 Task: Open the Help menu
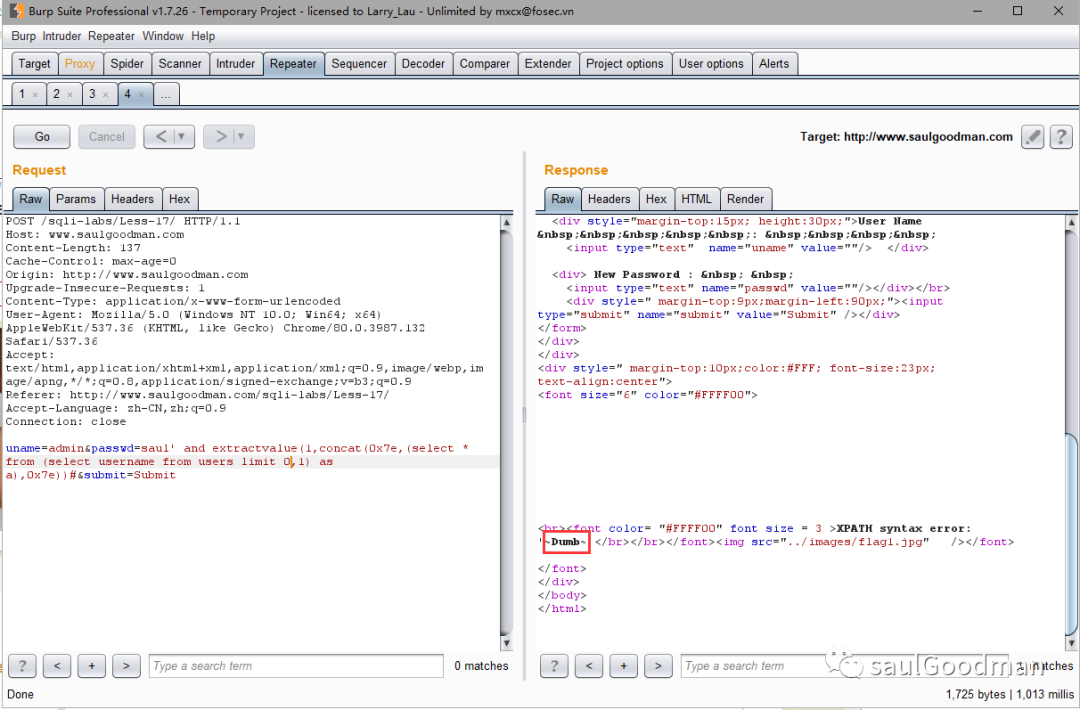(203, 36)
